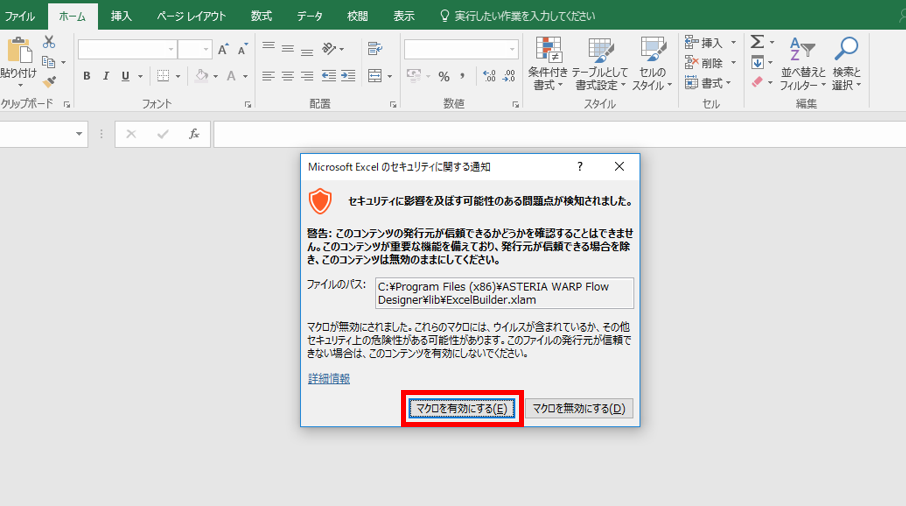Open the font name combo box
This screenshot has height=506, width=906.
pos(127,50)
